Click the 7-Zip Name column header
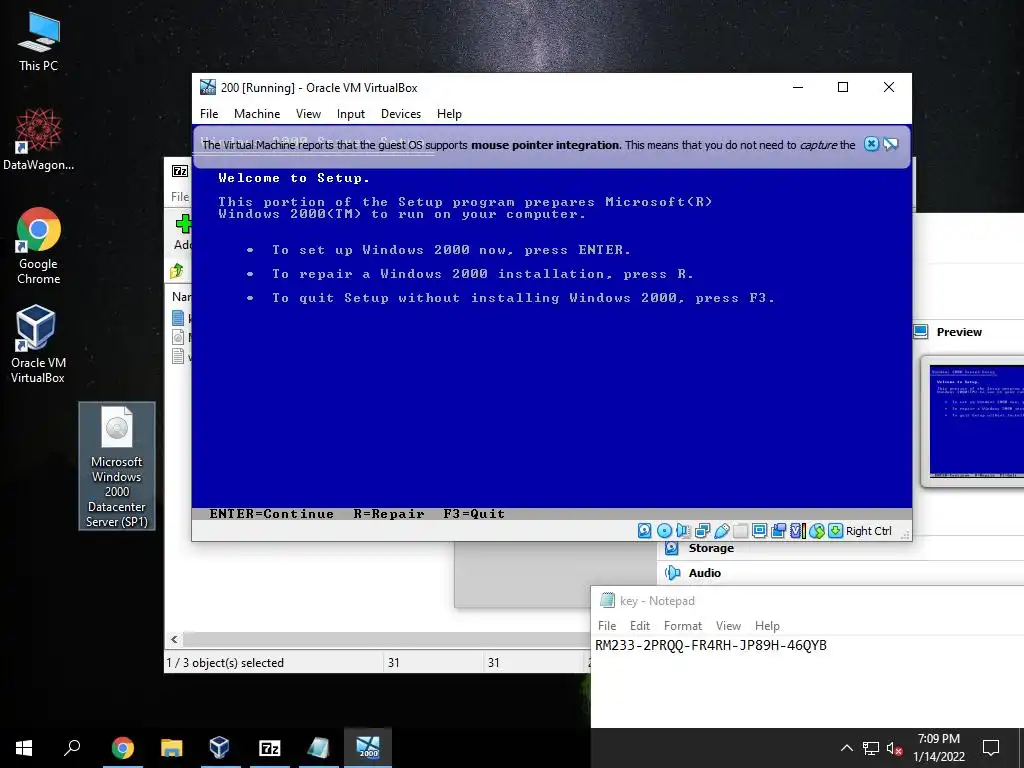The width and height of the screenshot is (1024, 768). pos(181,296)
